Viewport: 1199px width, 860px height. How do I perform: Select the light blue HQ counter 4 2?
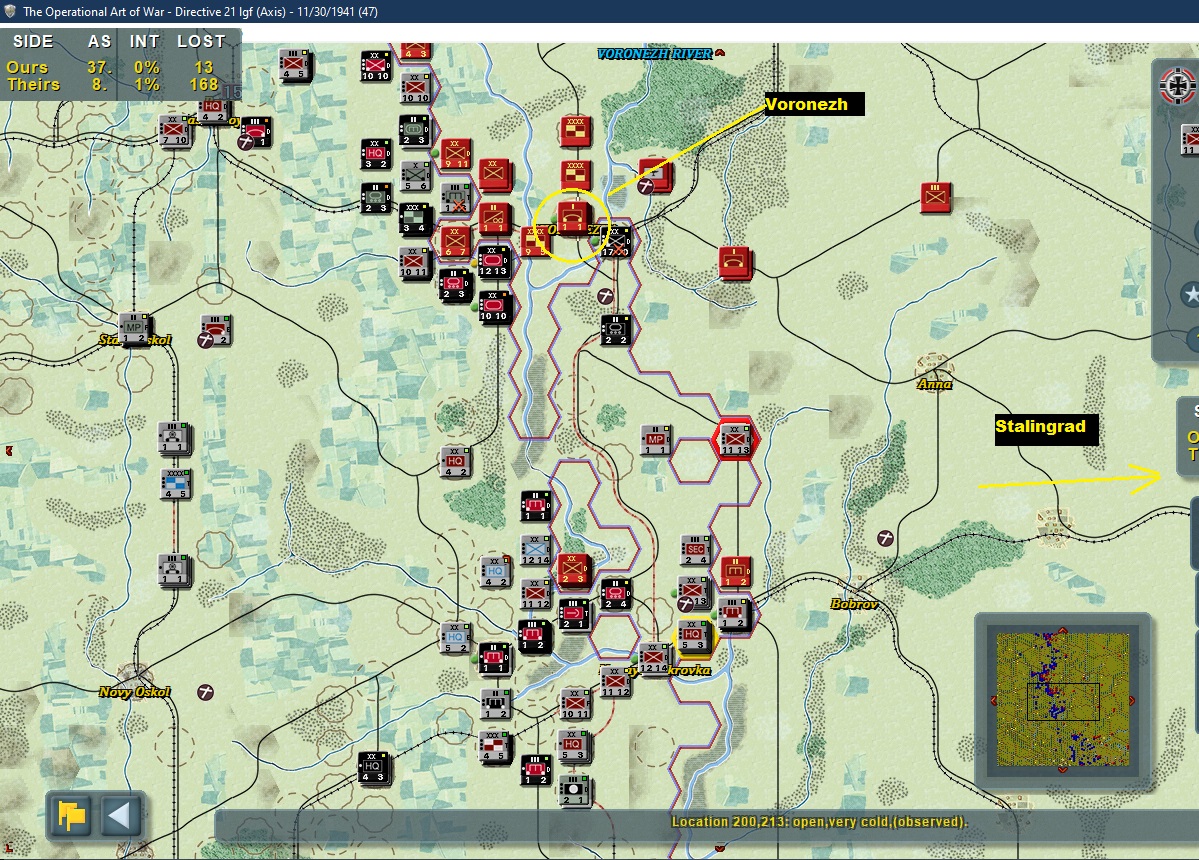pos(496,572)
